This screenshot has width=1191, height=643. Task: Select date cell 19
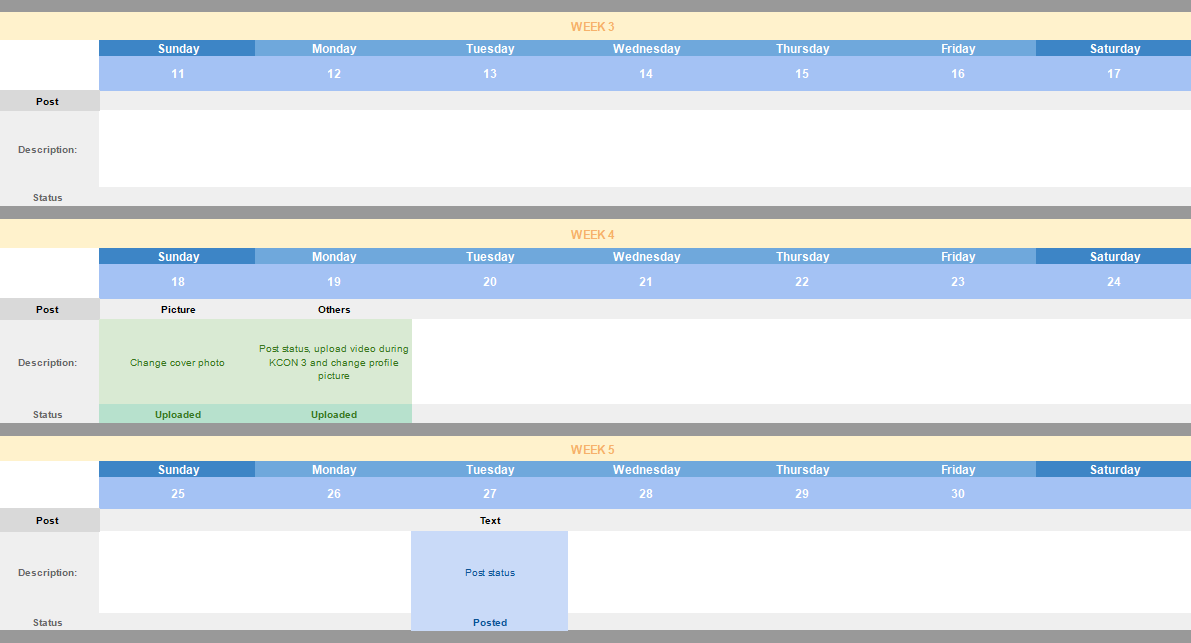coord(333,282)
